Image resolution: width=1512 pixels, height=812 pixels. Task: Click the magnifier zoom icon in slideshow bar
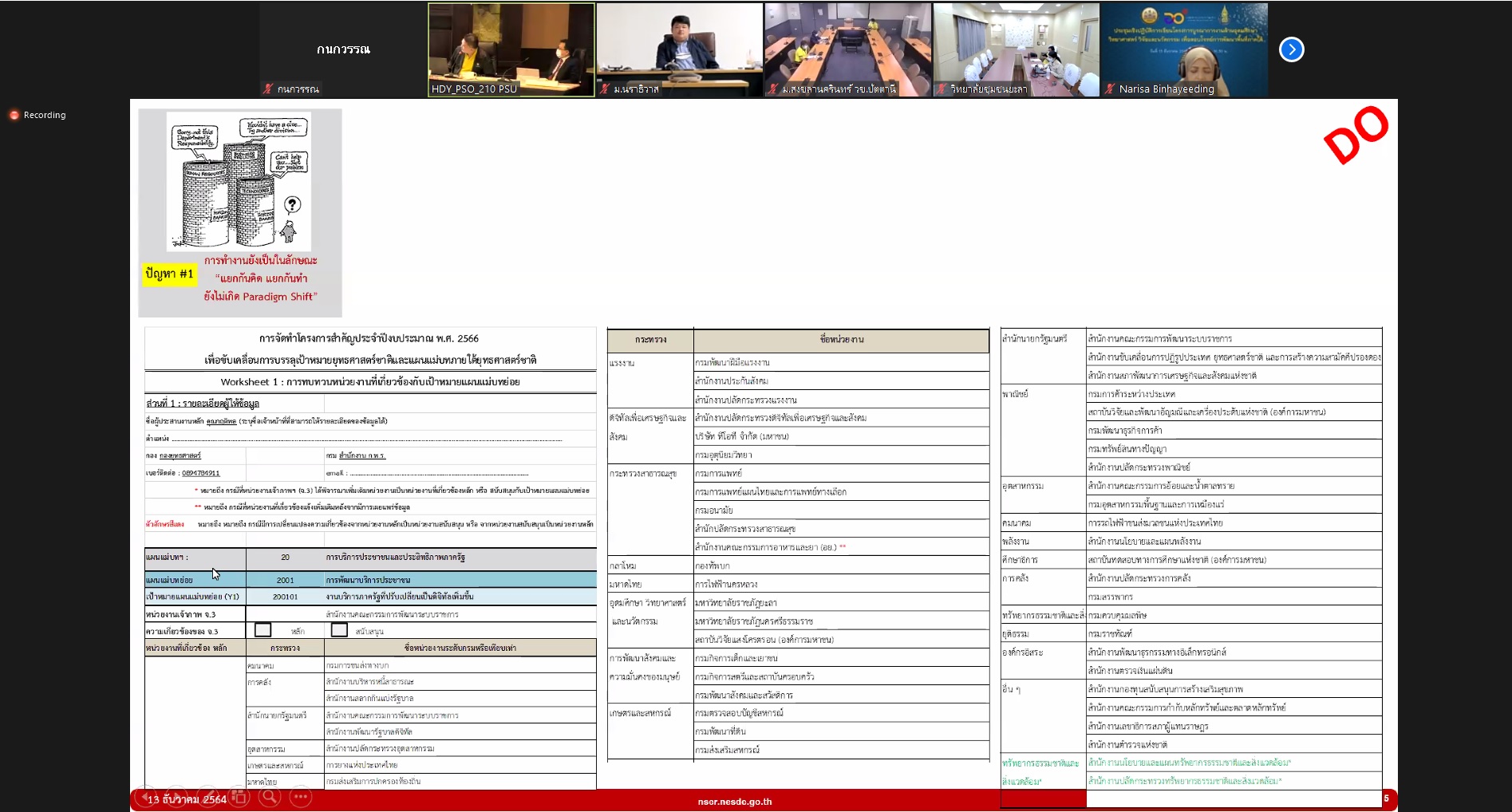(270, 797)
